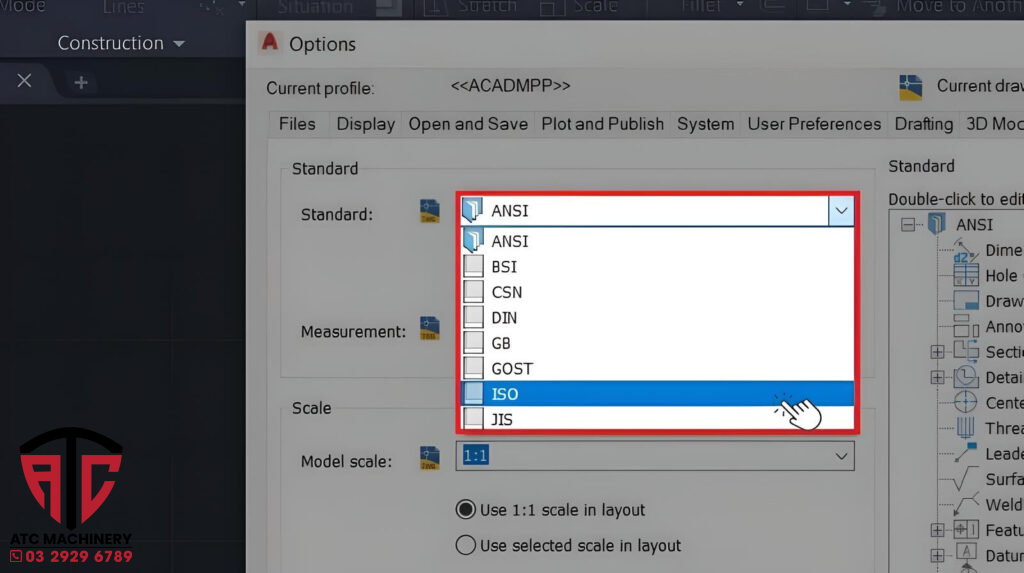Collapse the ANSI tree node
This screenshot has width=1024, height=573.
908,225
